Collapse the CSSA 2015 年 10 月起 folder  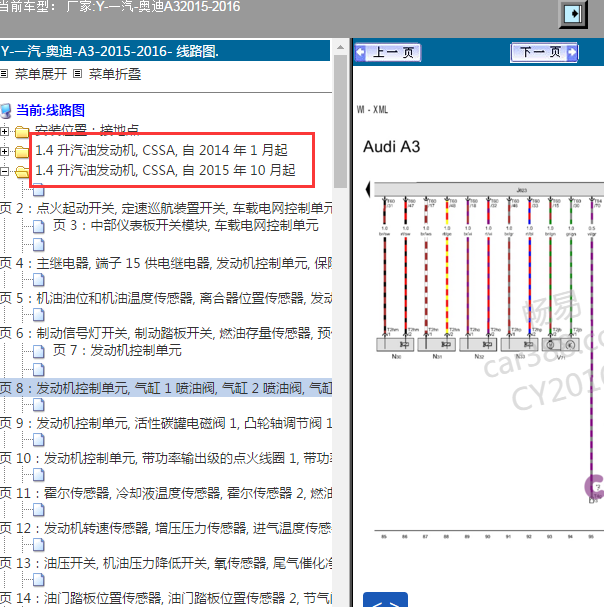pyautogui.click(x=4, y=171)
